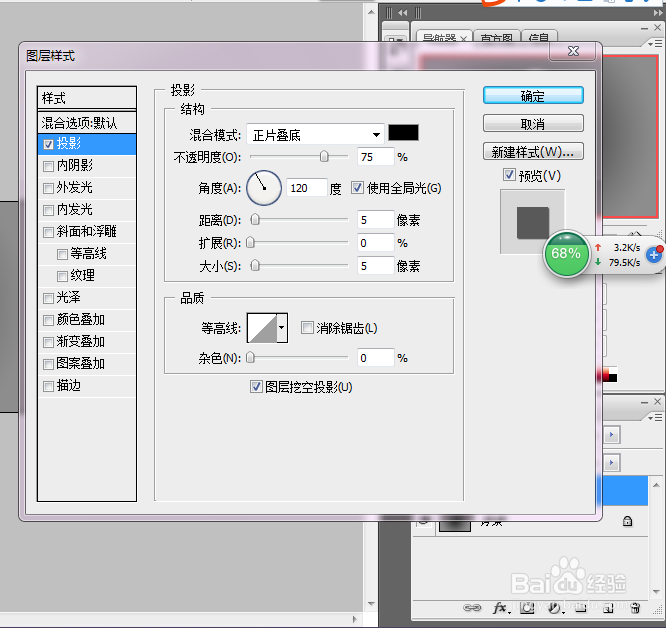Screen dimensions: 666x628
Task: Open the 等高线 contour picker arrow
Action: tap(282, 327)
